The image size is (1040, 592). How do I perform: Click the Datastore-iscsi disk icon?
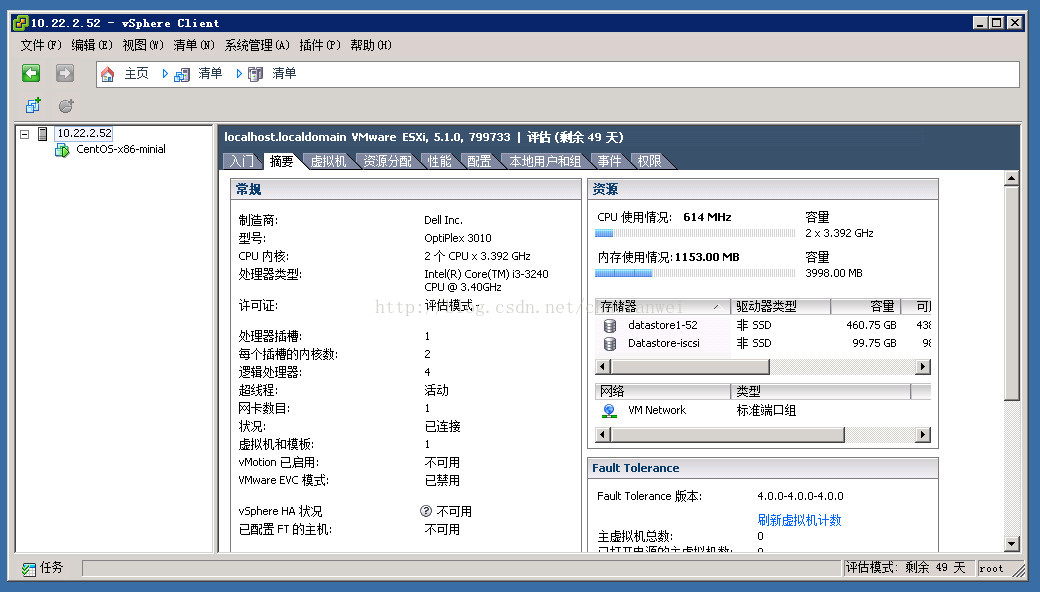pyautogui.click(x=610, y=343)
